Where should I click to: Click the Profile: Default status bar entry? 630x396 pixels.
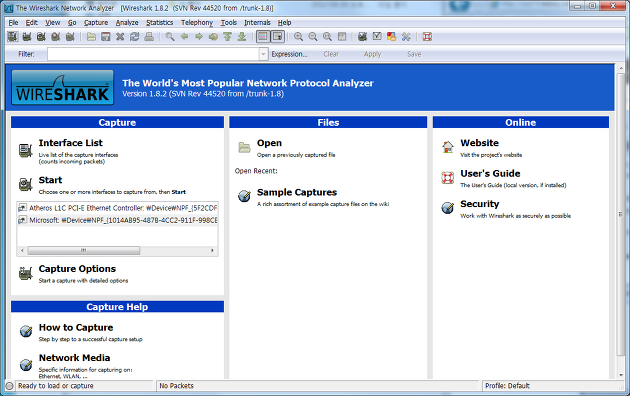(x=507, y=386)
